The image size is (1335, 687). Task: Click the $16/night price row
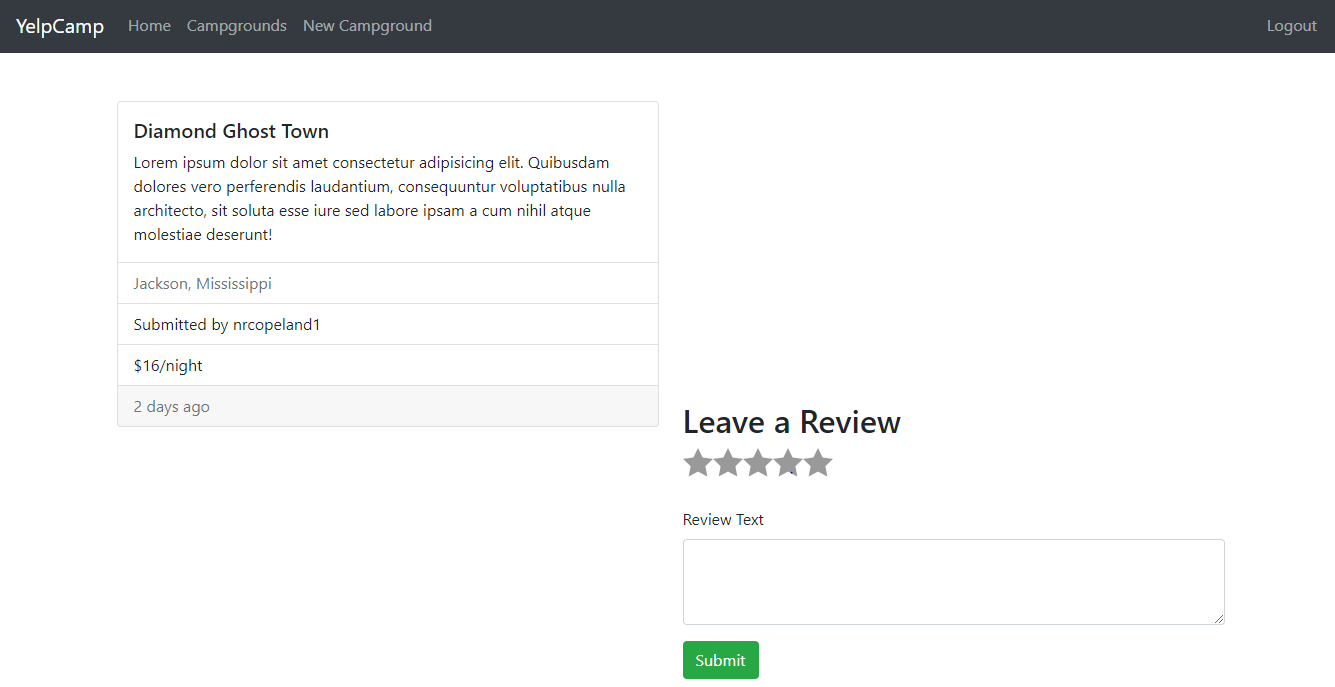pyautogui.click(x=168, y=365)
